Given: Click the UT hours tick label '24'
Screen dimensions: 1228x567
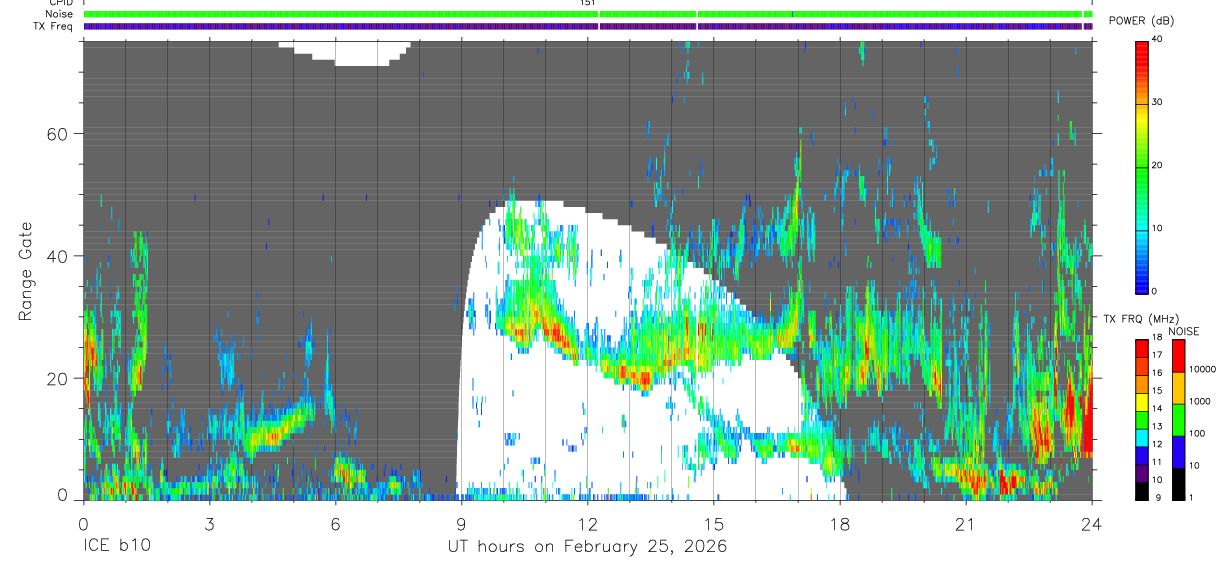Looking at the screenshot, I should [1091, 523].
